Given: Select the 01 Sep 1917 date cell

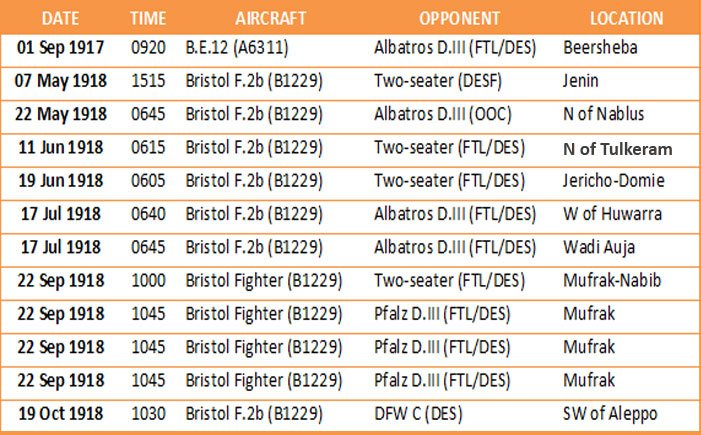Looking at the screenshot, I should (x=59, y=47).
